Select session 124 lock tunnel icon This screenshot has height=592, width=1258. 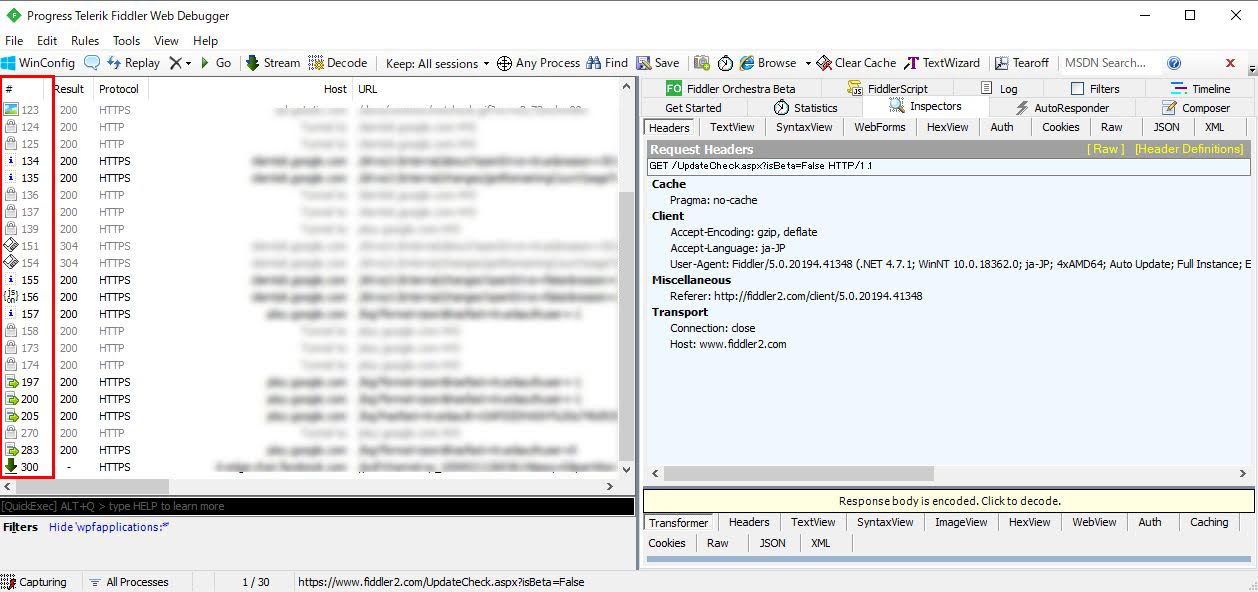coord(11,127)
